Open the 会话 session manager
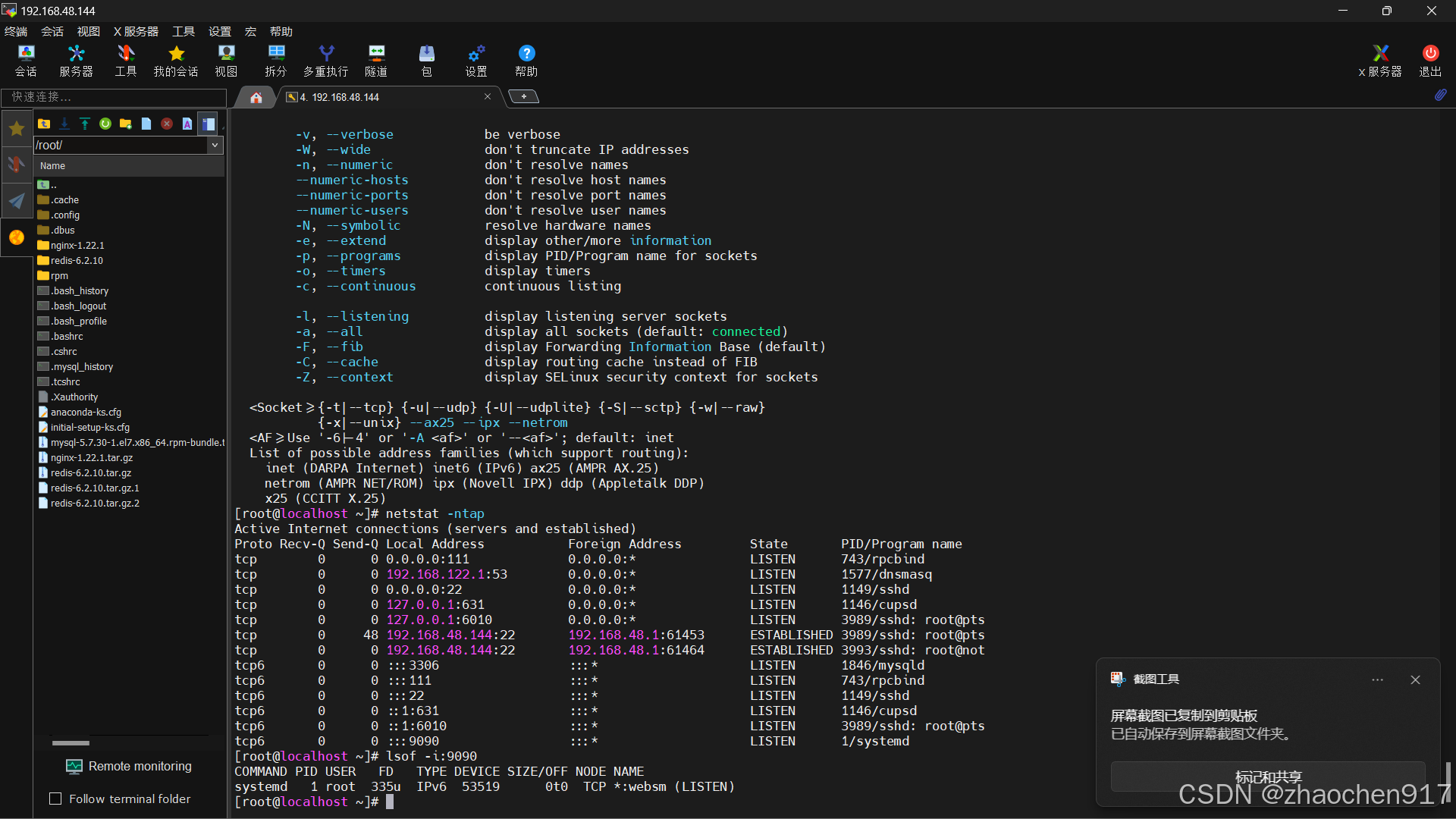The height and width of the screenshot is (819, 1456). click(25, 61)
